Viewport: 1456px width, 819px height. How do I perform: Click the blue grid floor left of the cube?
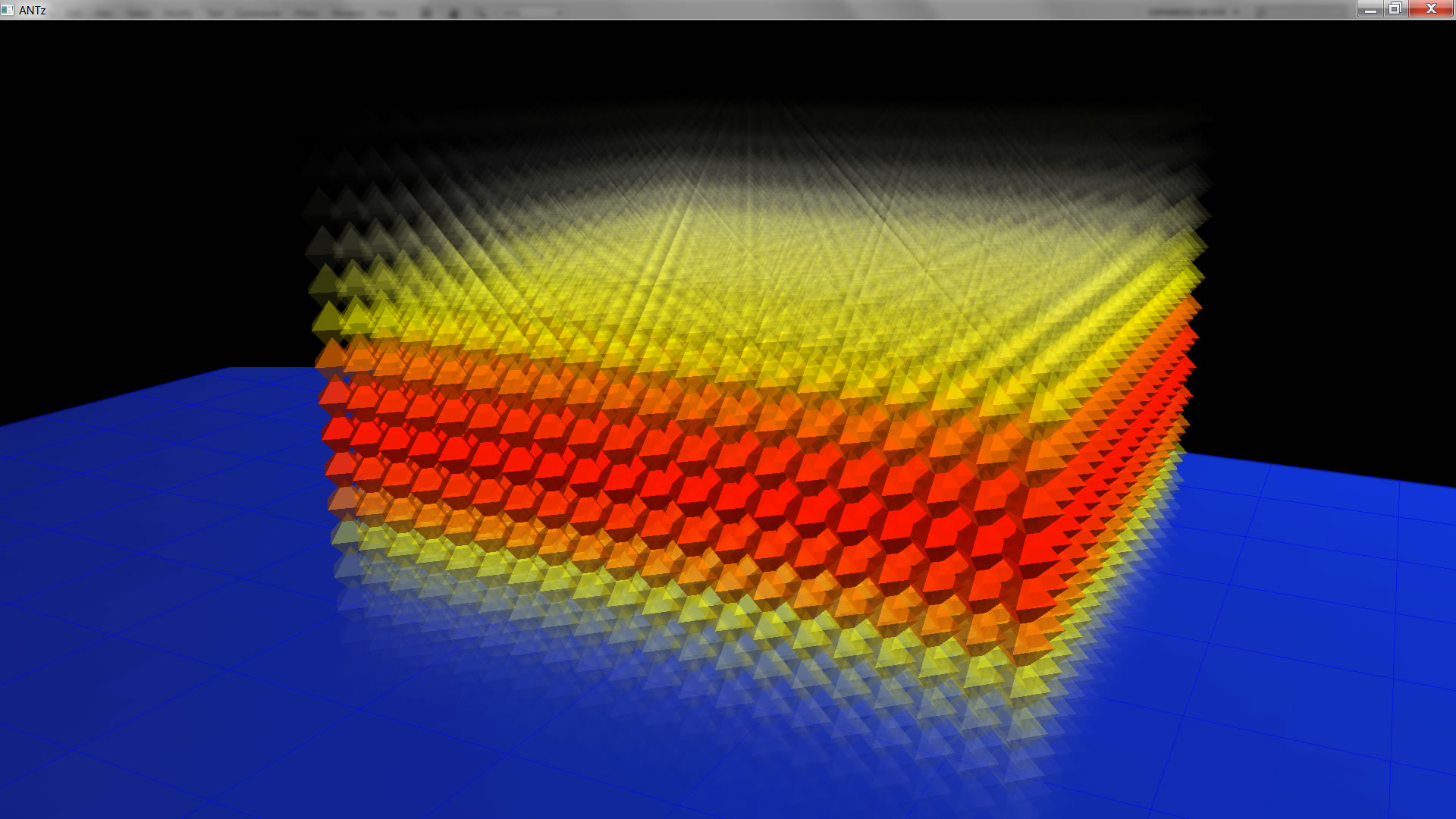pos(152,569)
